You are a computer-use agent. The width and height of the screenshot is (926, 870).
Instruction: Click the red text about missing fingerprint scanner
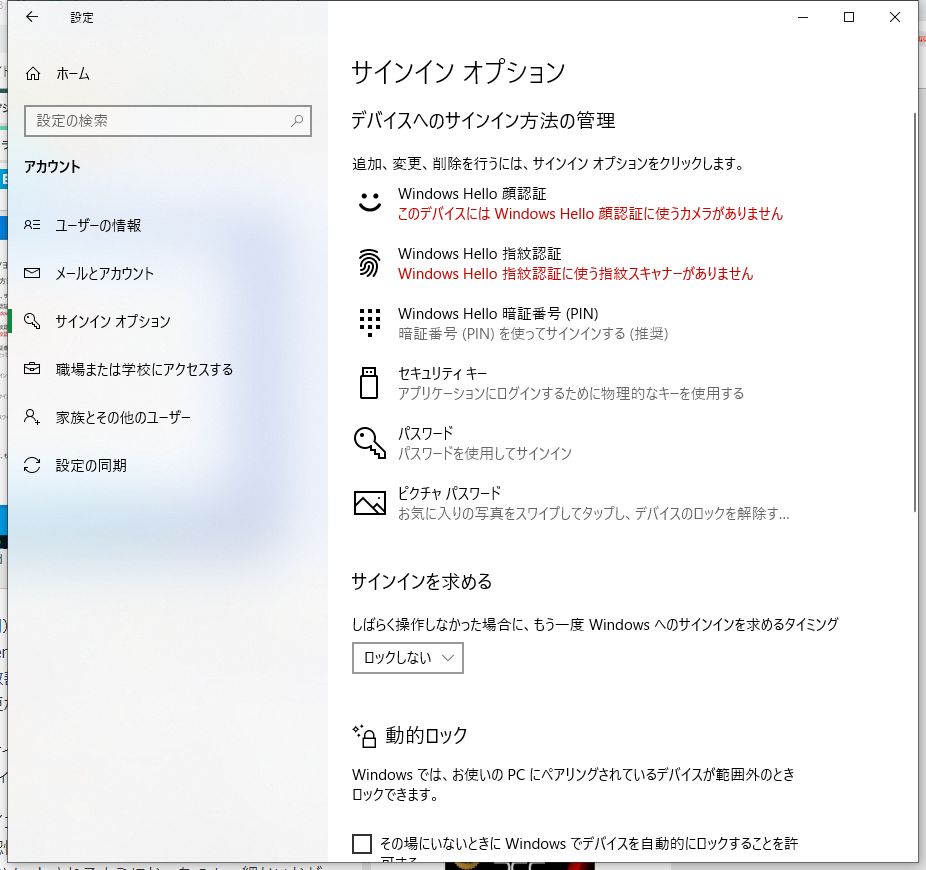575,273
